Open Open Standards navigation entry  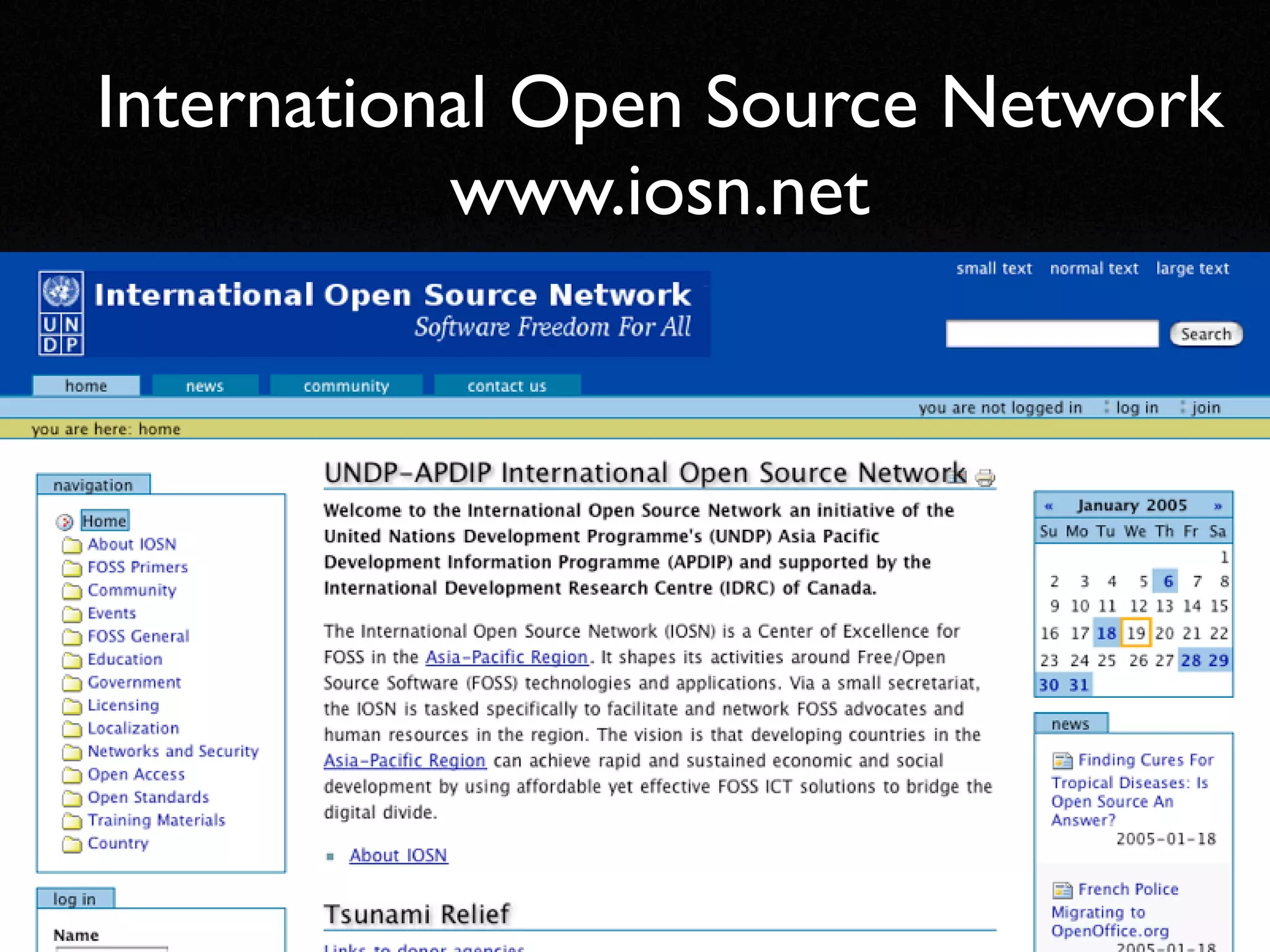148,797
